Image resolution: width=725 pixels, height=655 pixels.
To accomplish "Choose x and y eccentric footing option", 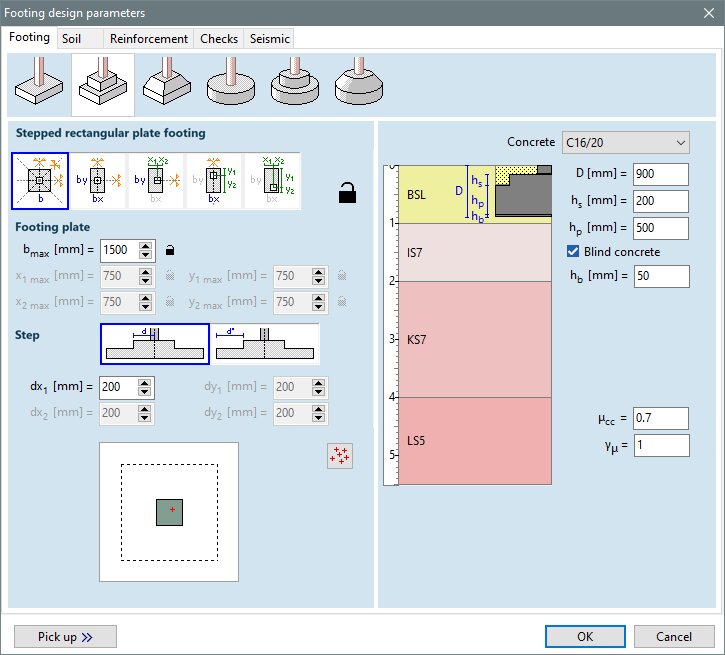I will click(x=272, y=181).
